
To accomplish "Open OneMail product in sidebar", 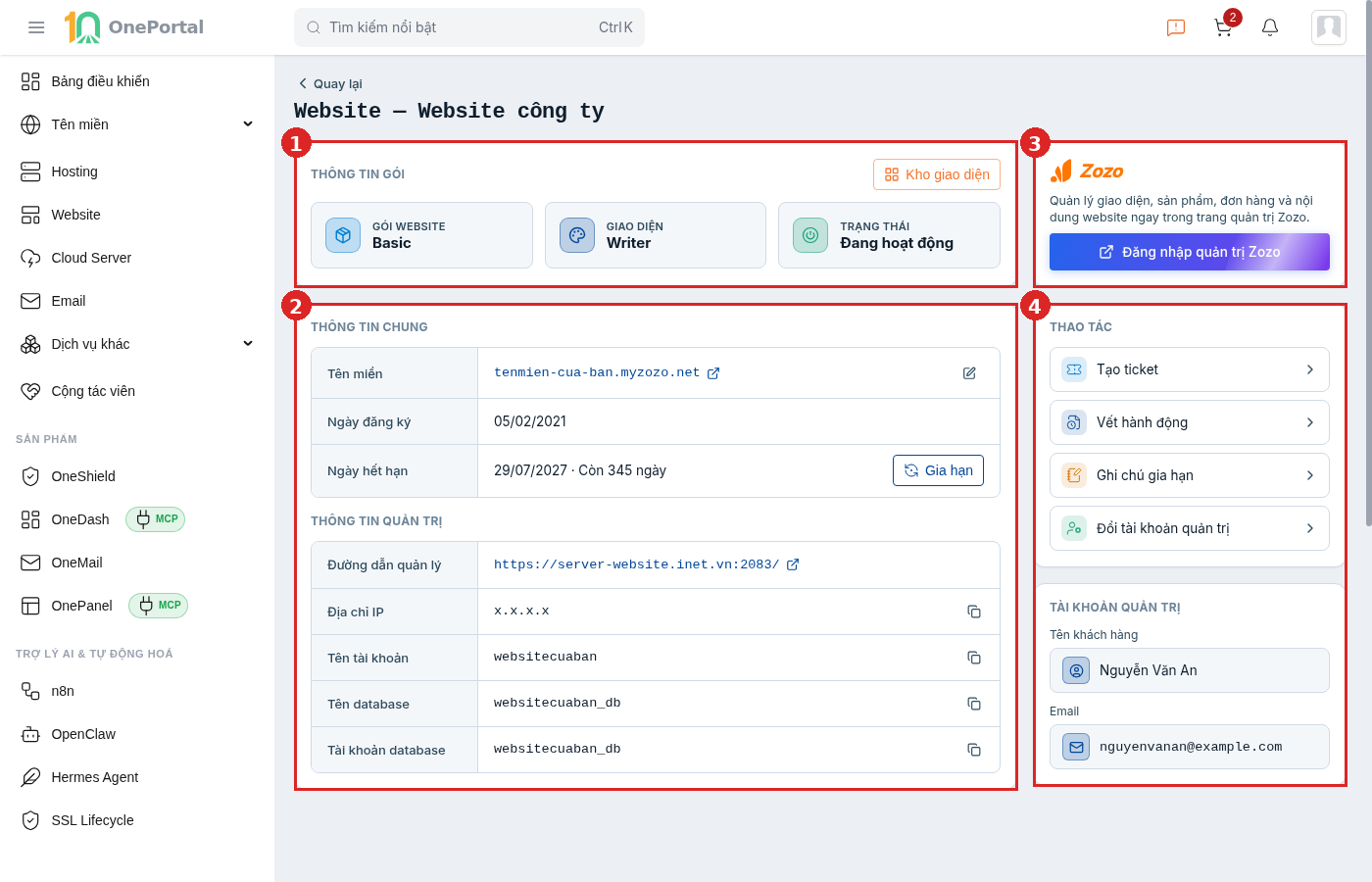I will [137, 563].
